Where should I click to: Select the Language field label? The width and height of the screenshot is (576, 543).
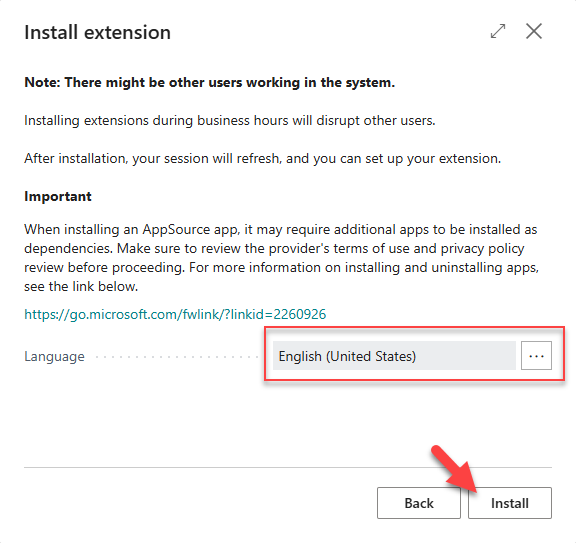54,356
